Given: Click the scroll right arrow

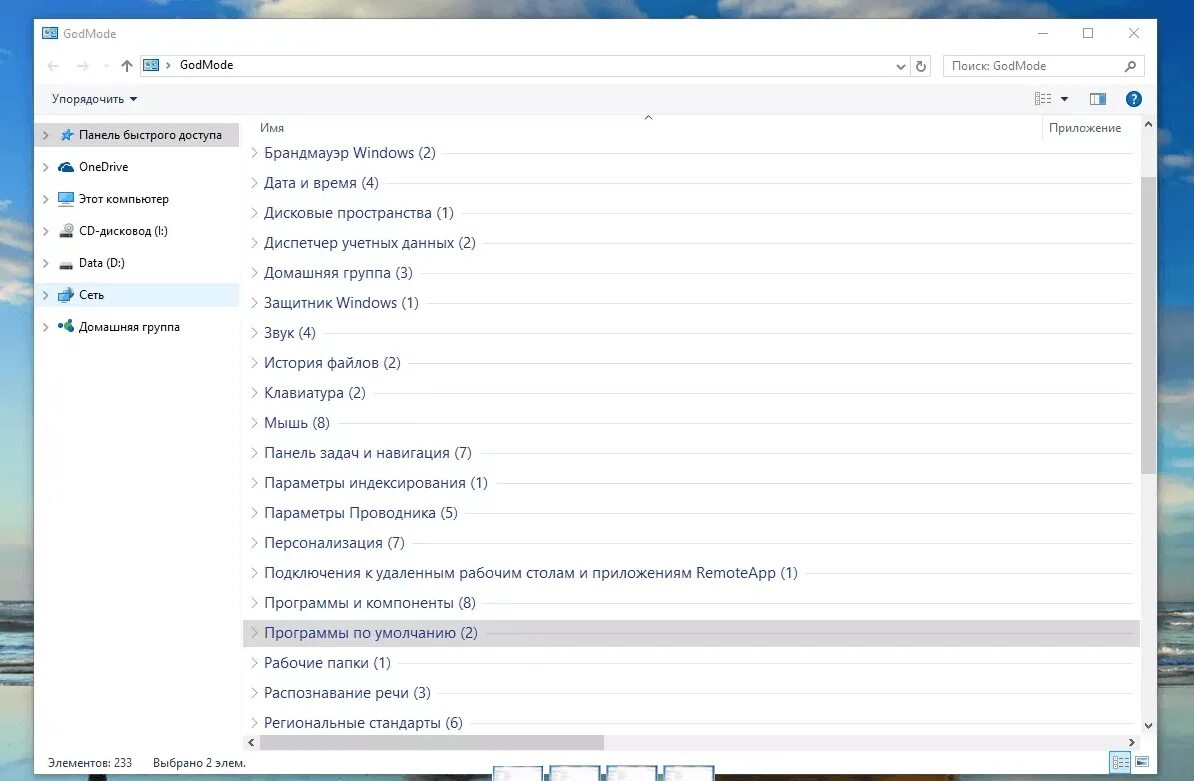Looking at the screenshot, I should (1132, 742).
